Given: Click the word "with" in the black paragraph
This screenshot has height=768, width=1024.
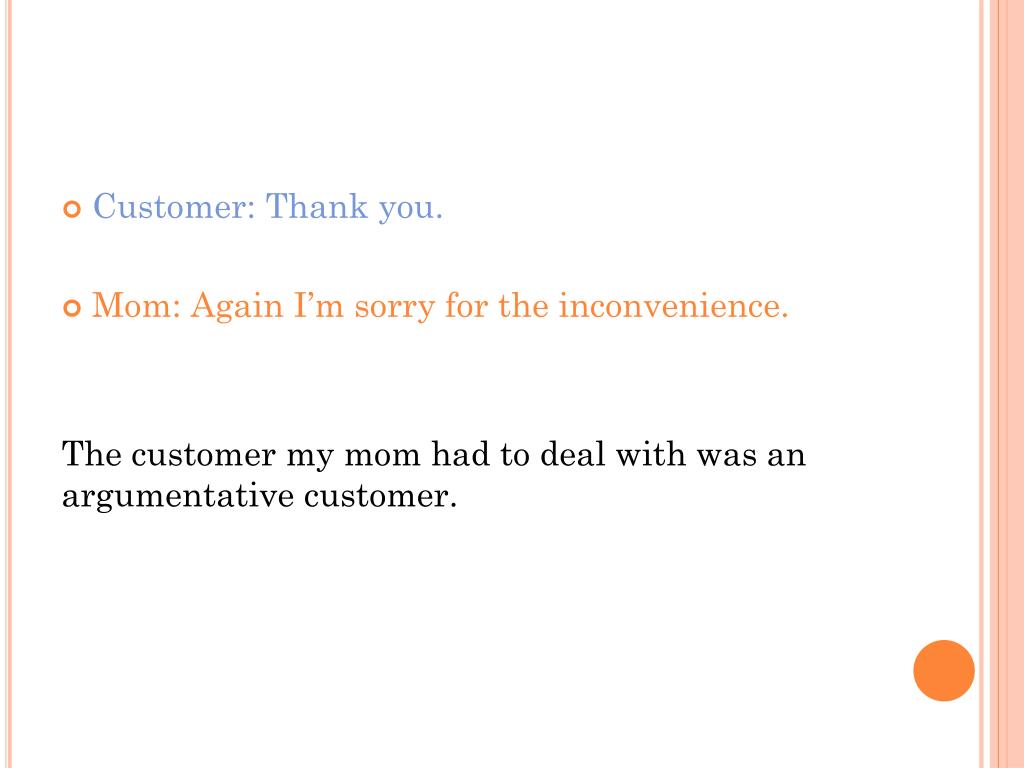Looking at the screenshot, I should click(x=650, y=454).
